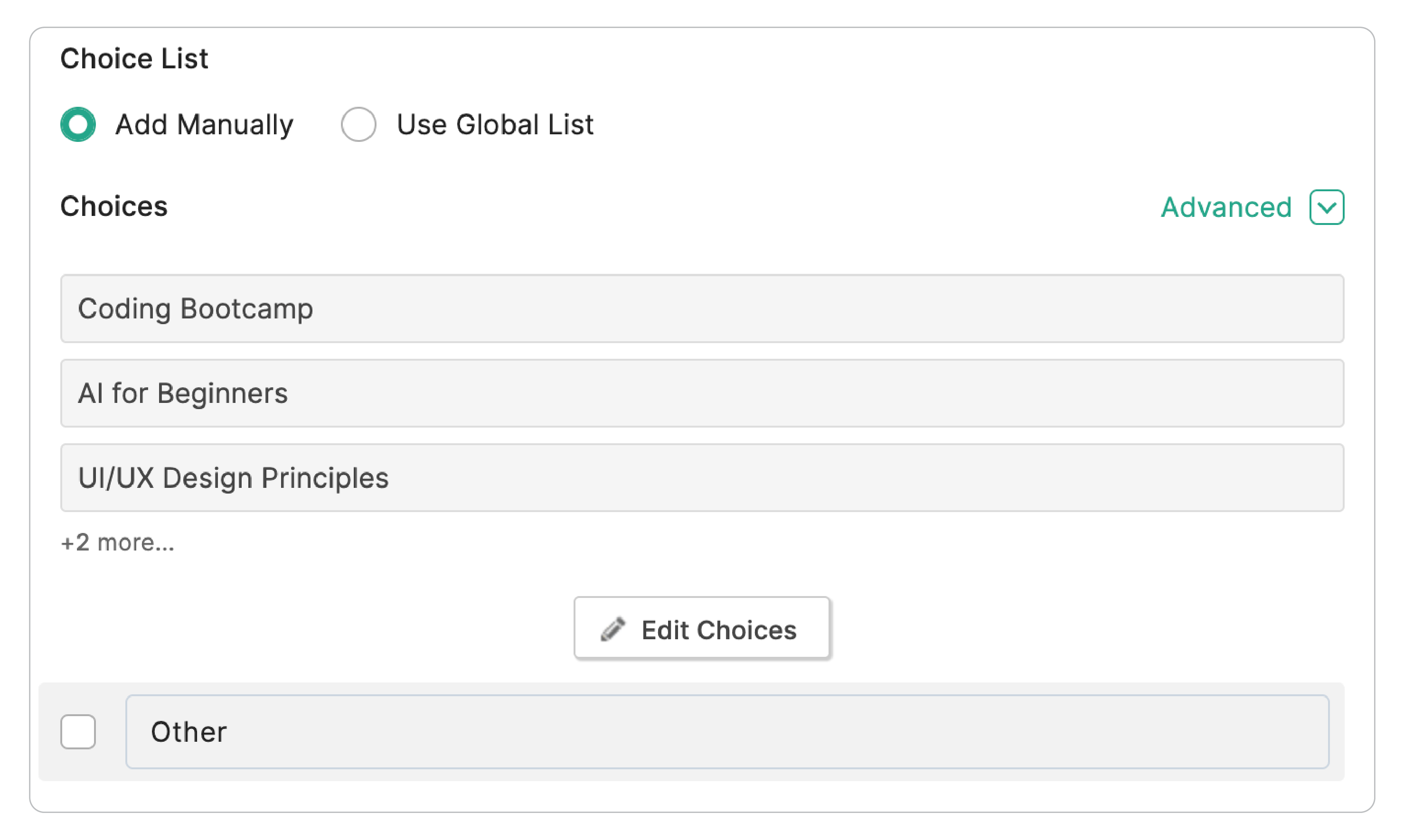Click the Advanced link text
This screenshot has height=840, width=1404.
[x=1225, y=207]
